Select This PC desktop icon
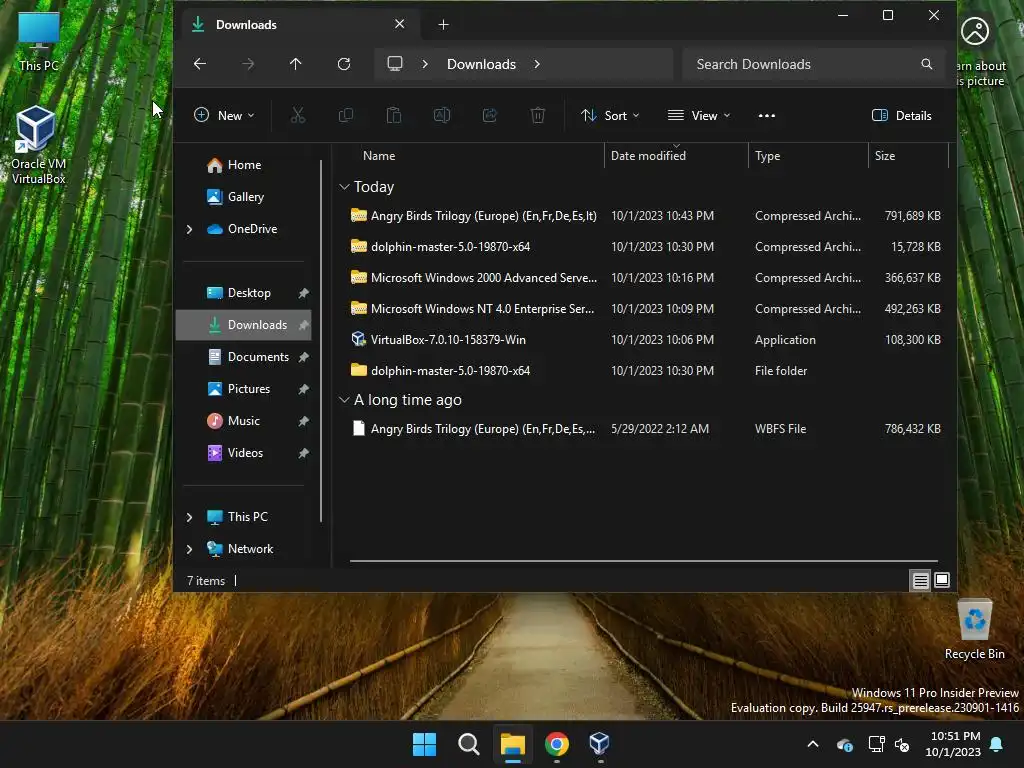1024x768 pixels. pos(39,42)
